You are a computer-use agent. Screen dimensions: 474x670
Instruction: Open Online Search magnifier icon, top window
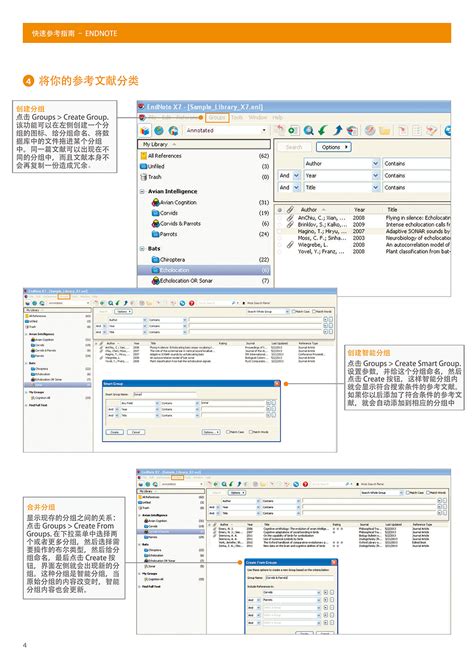click(309, 130)
